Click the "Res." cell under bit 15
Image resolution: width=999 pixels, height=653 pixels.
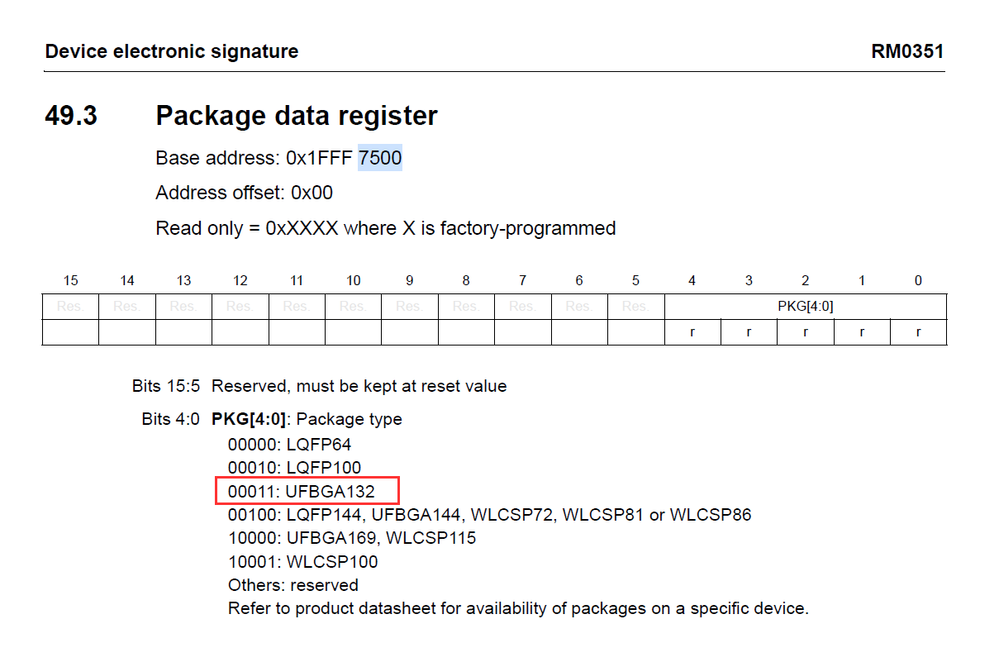[x=70, y=306]
